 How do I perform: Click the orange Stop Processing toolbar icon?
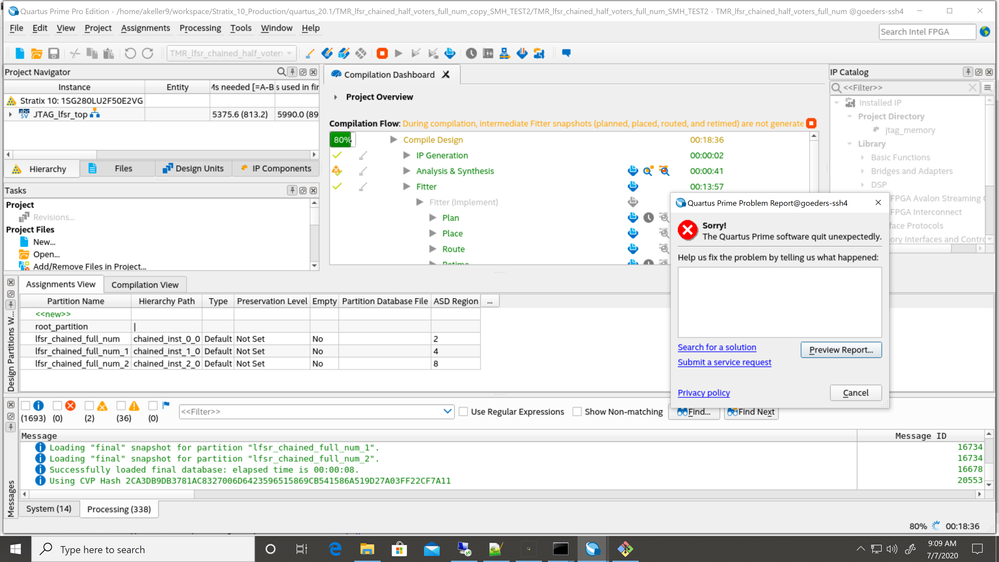382,53
